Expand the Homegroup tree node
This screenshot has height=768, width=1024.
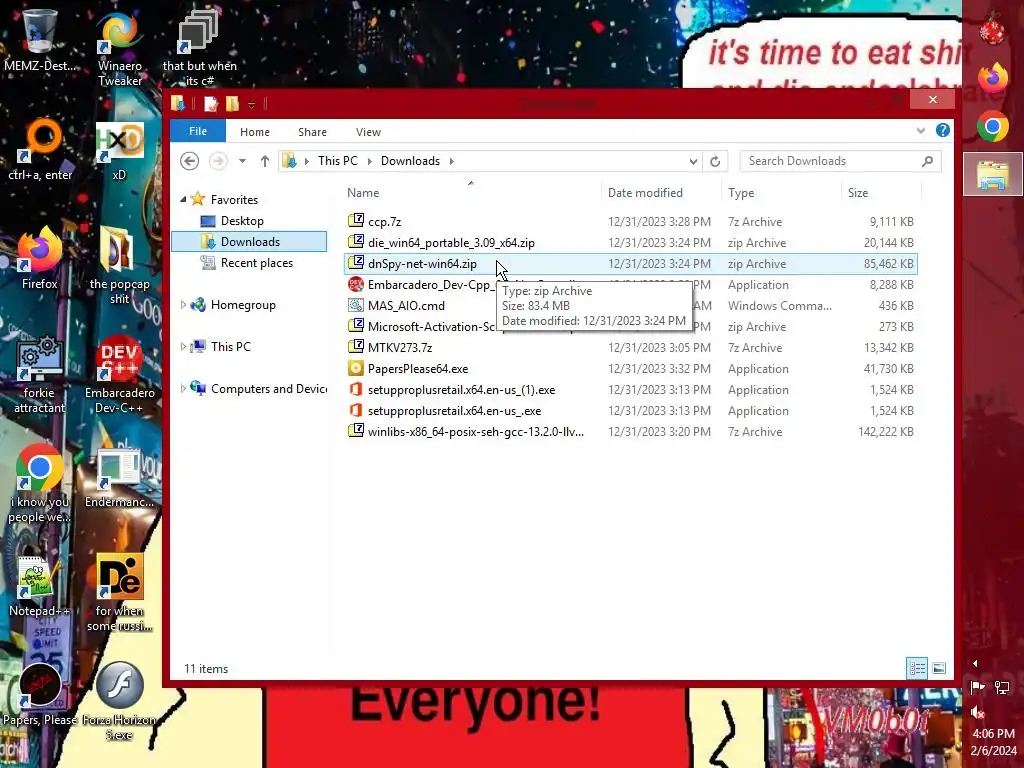tap(183, 304)
